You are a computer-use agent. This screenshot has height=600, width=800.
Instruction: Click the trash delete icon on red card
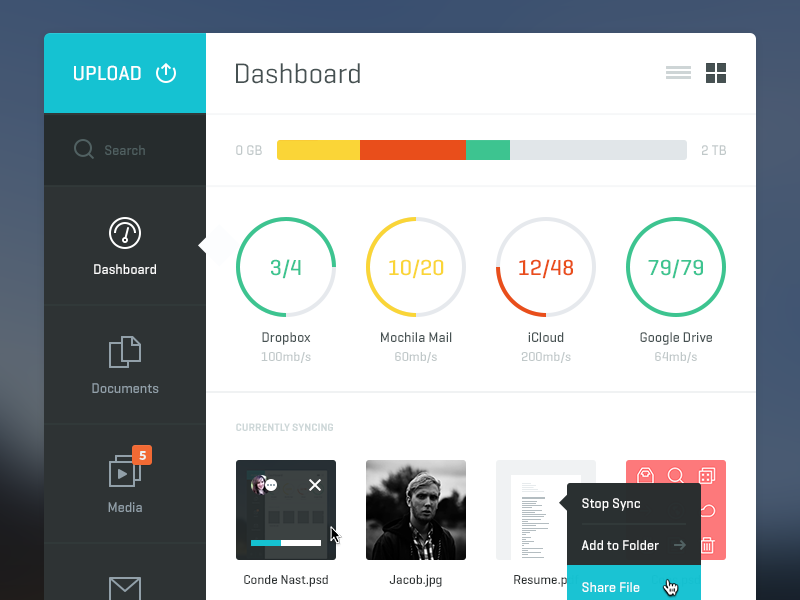tap(707, 545)
